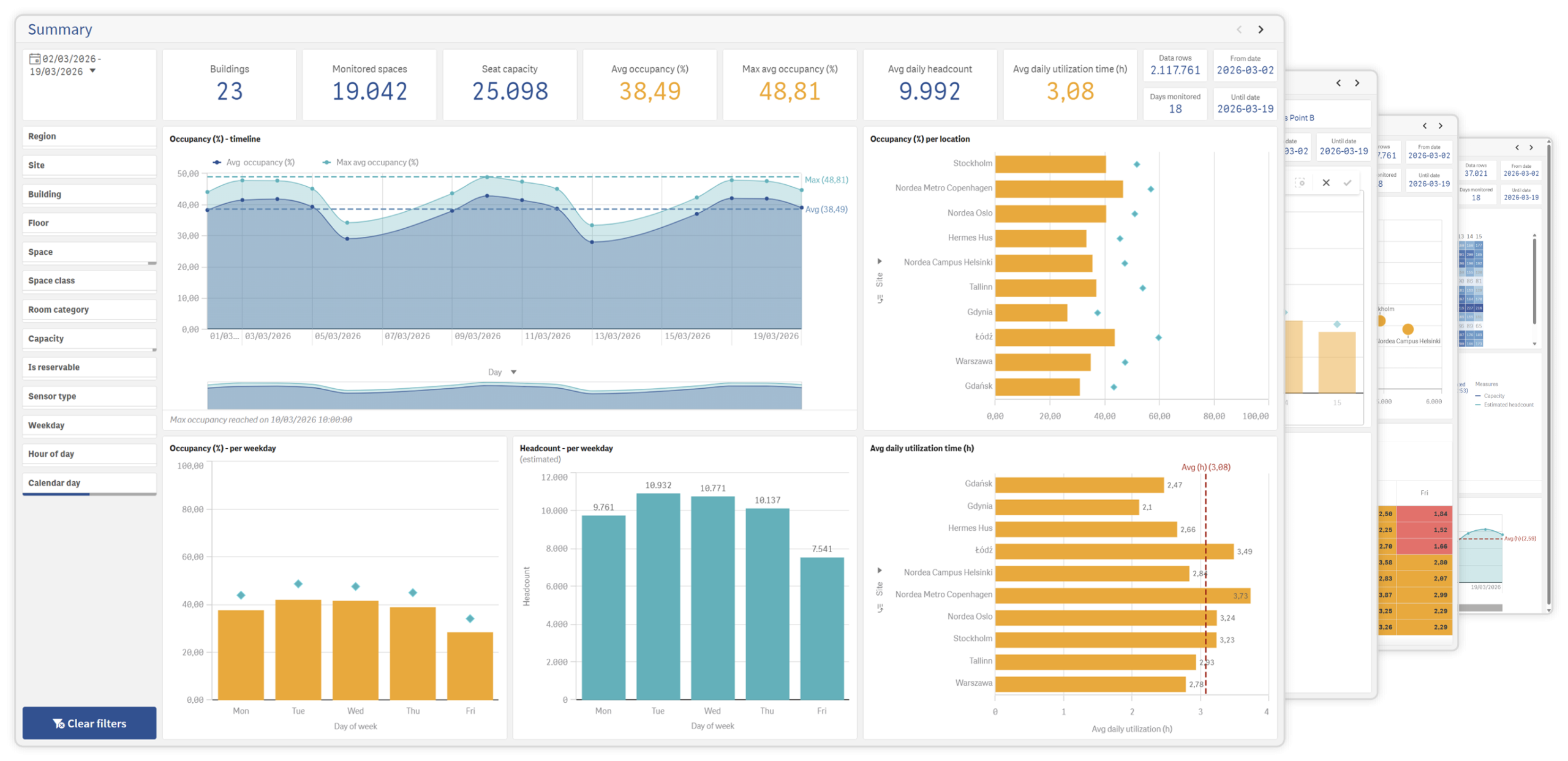Click the horizontal scrollbar at bottom of rightmost window
This screenshot has width=1568, height=761.
coord(1480,608)
